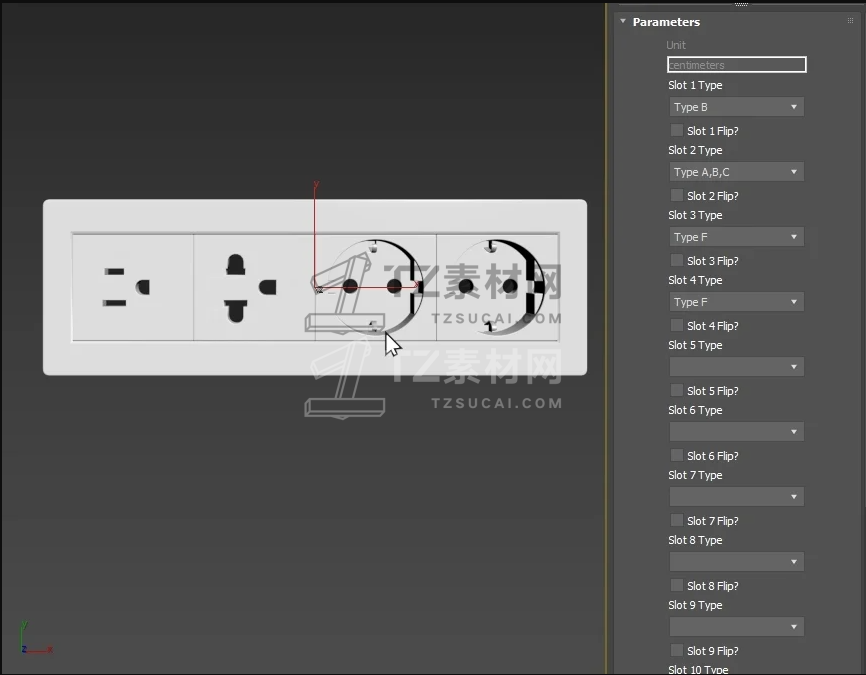866x675 pixels.
Task: Select the second Type F socket in the viewport
Action: tap(497, 287)
